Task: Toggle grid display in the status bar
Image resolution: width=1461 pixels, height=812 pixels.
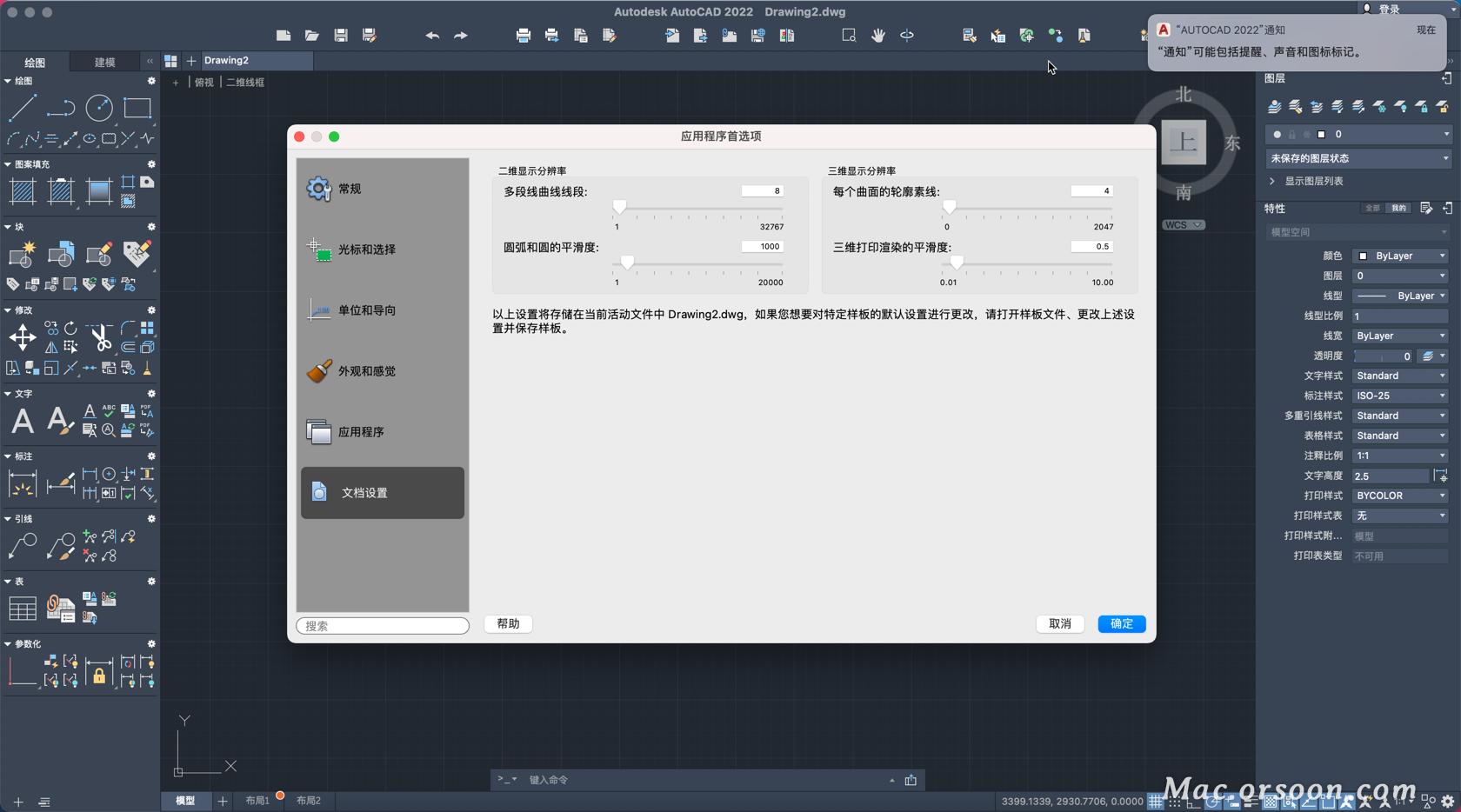Action: coord(1157,802)
